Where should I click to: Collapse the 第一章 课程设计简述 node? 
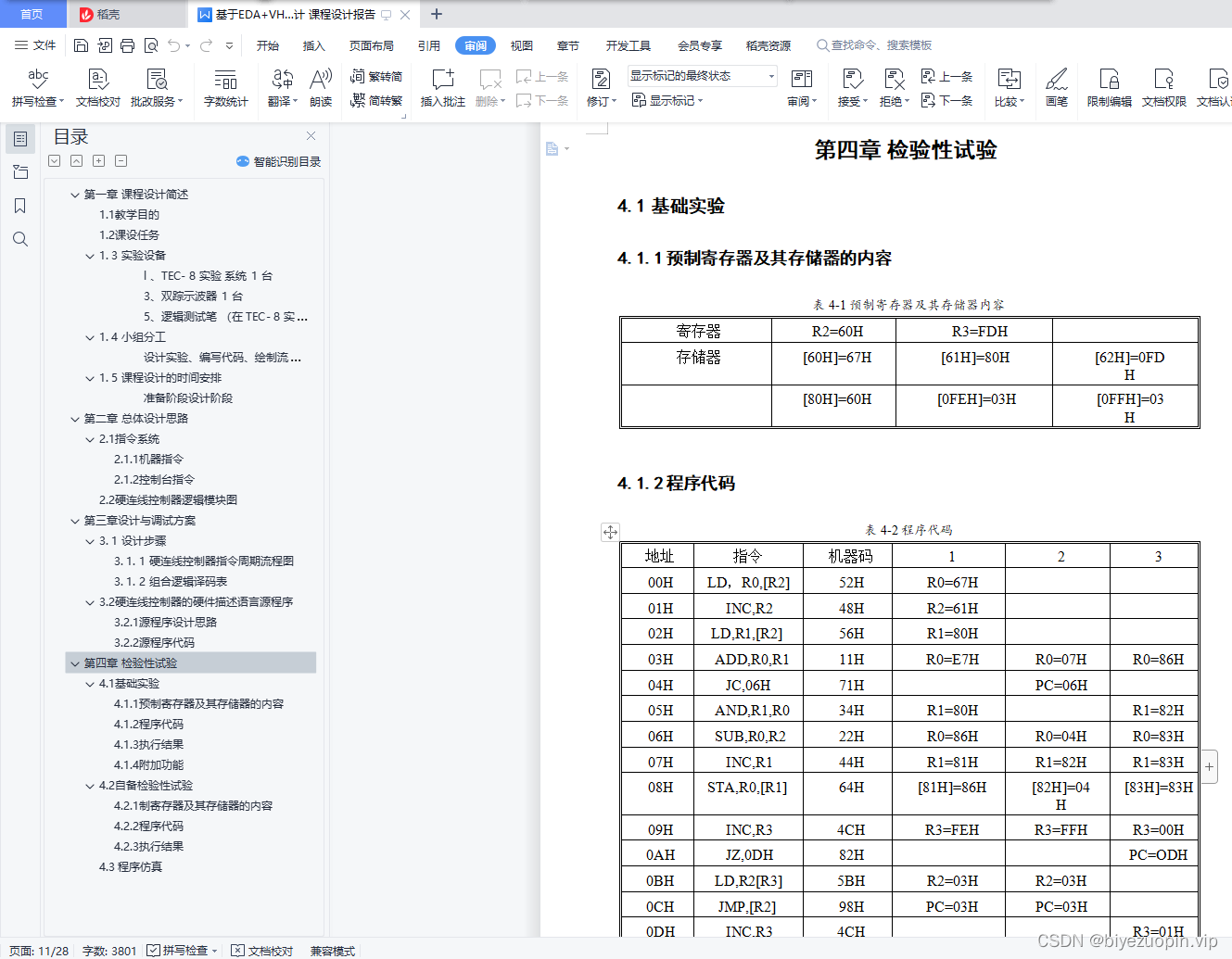tap(75, 195)
